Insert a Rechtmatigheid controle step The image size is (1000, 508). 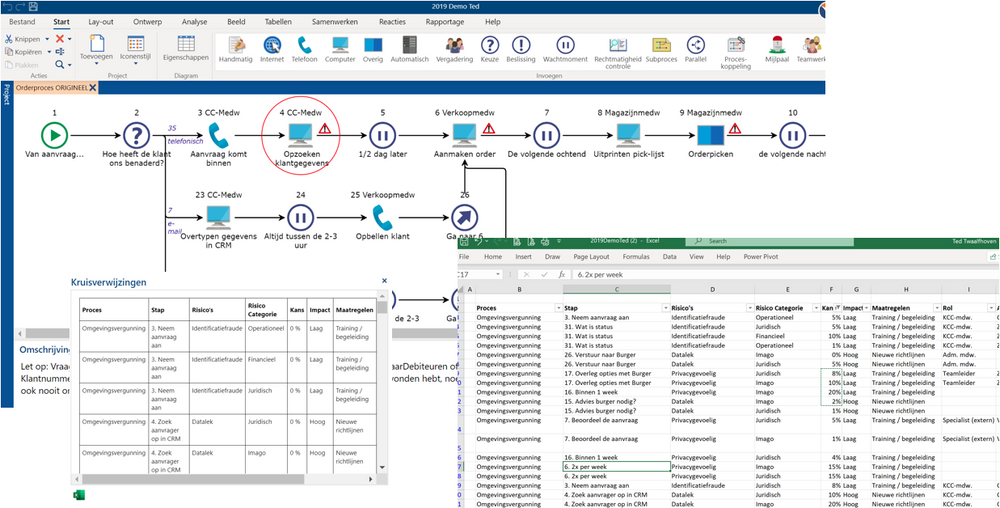point(617,52)
